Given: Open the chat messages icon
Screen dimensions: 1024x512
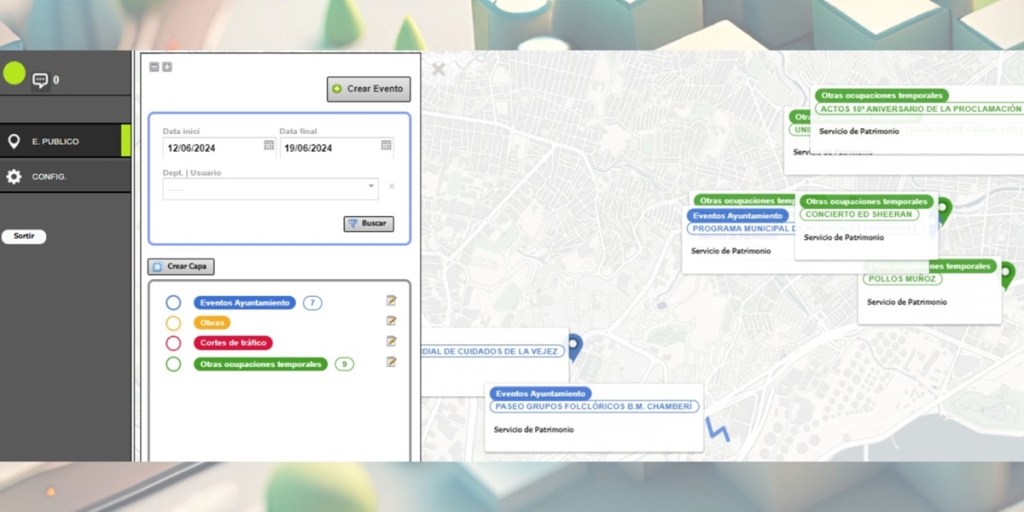Looking at the screenshot, I should pyautogui.click(x=40, y=80).
